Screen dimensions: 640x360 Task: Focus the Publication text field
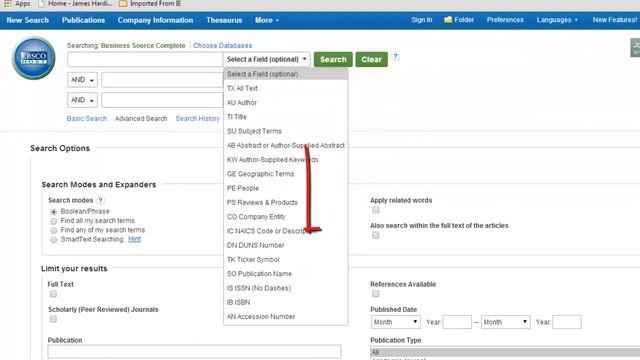click(194, 351)
